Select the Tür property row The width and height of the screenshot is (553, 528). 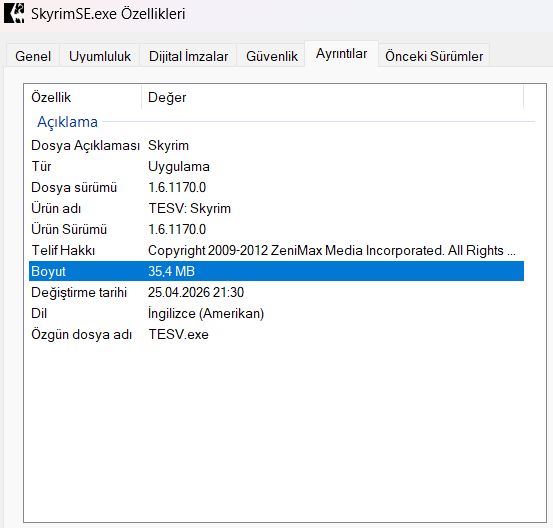point(276,166)
